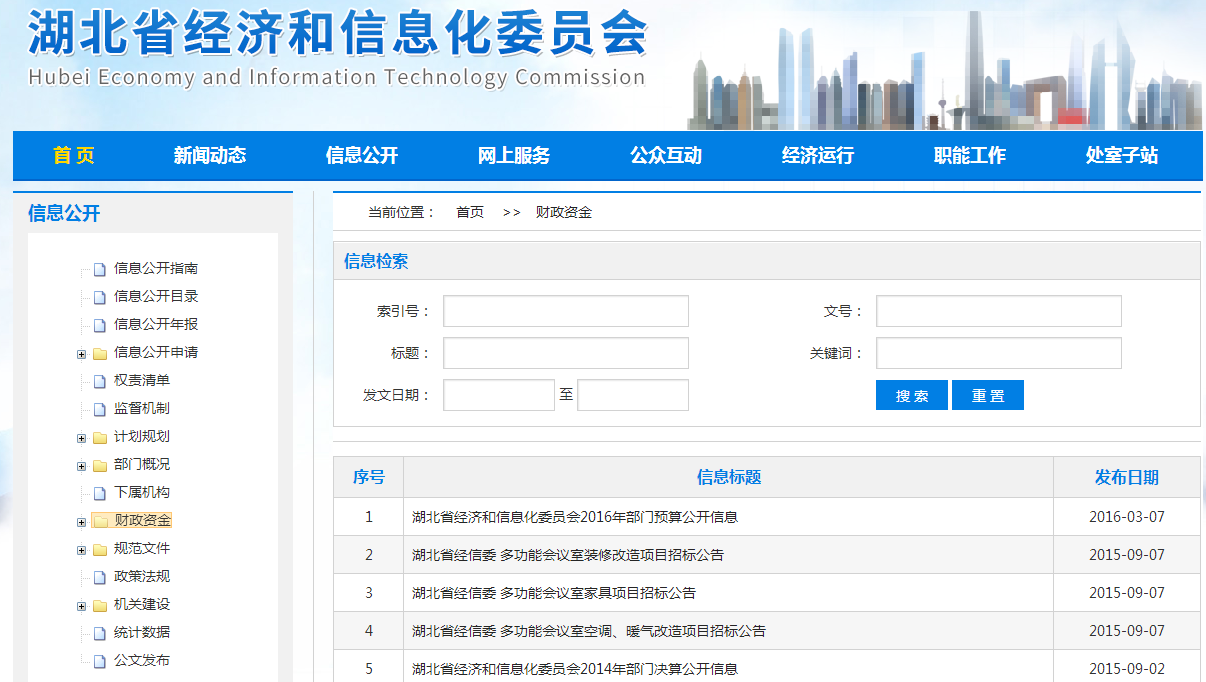Click the document icon beside 信息公开指南

[x=99, y=269]
